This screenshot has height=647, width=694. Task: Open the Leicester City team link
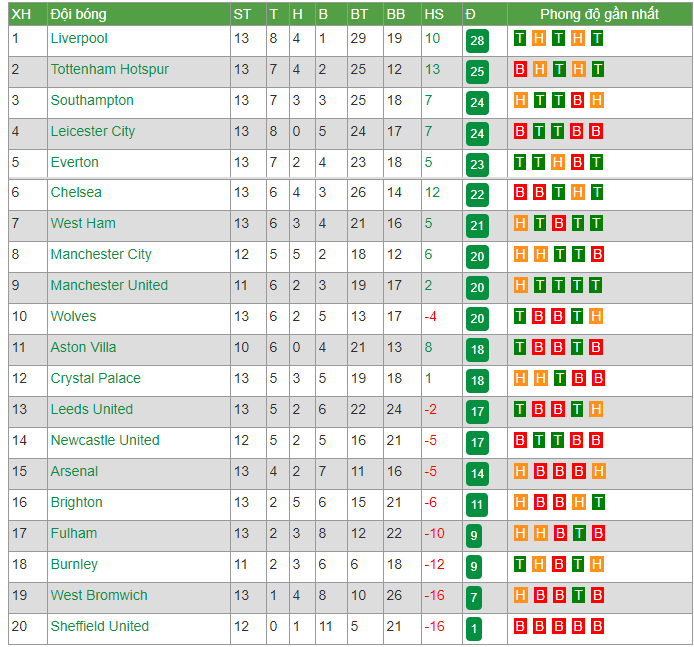[93, 131]
